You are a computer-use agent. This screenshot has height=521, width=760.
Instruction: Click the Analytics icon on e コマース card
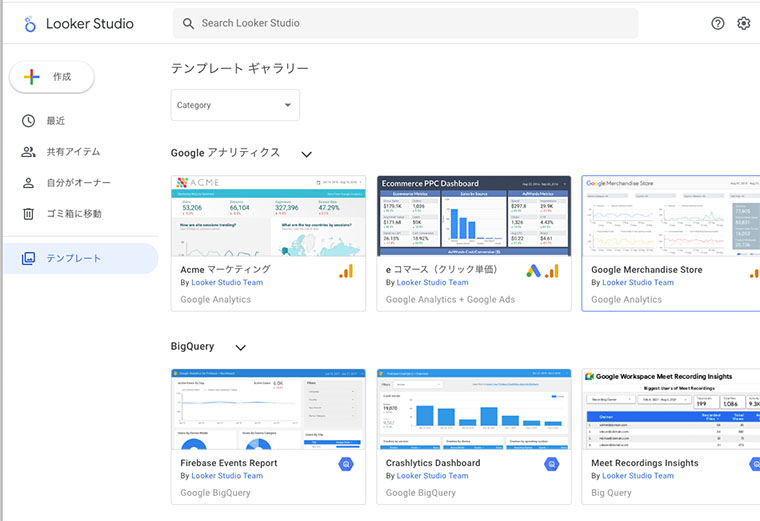tap(552, 271)
